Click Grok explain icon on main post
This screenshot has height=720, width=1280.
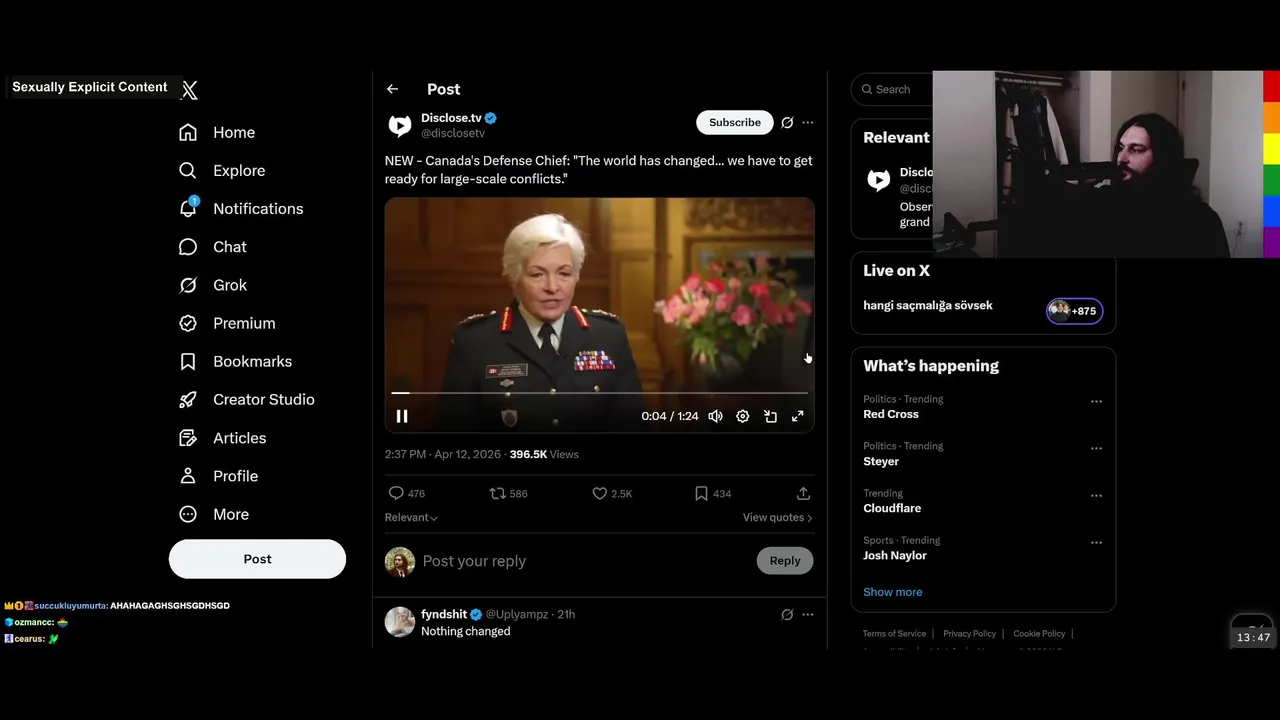click(787, 122)
